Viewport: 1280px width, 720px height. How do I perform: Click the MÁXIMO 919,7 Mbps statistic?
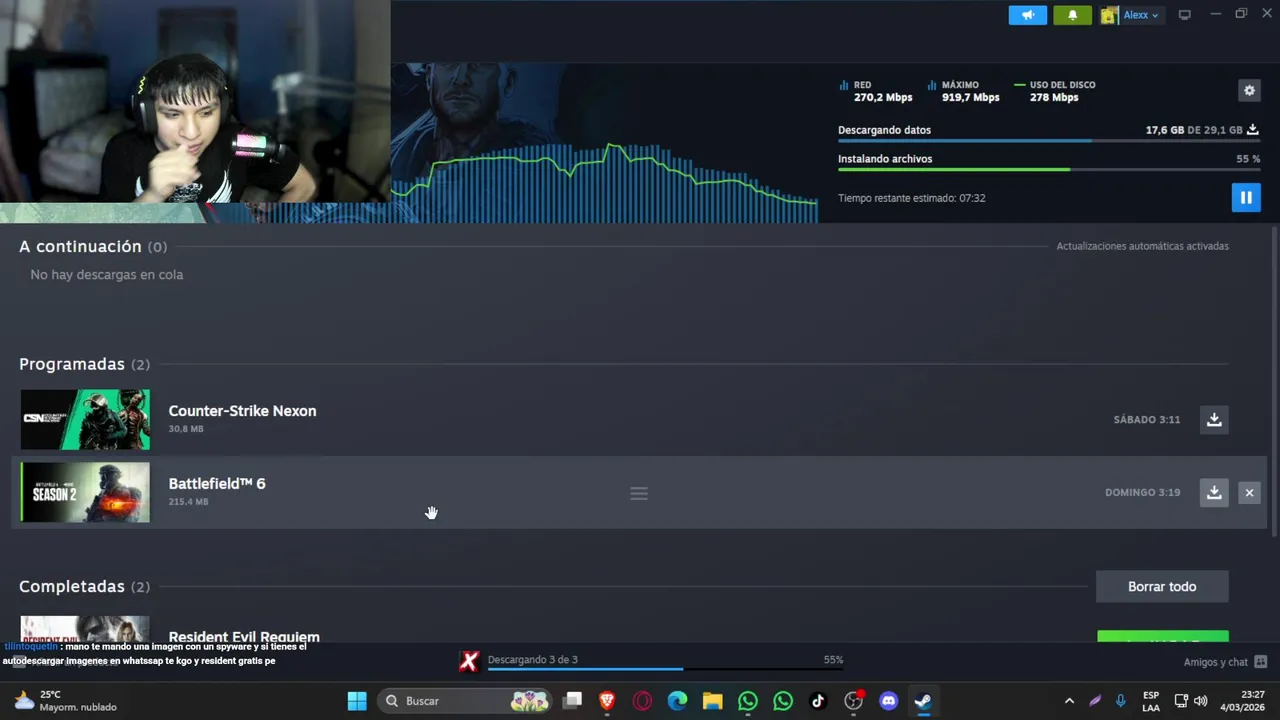coord(963,91)
